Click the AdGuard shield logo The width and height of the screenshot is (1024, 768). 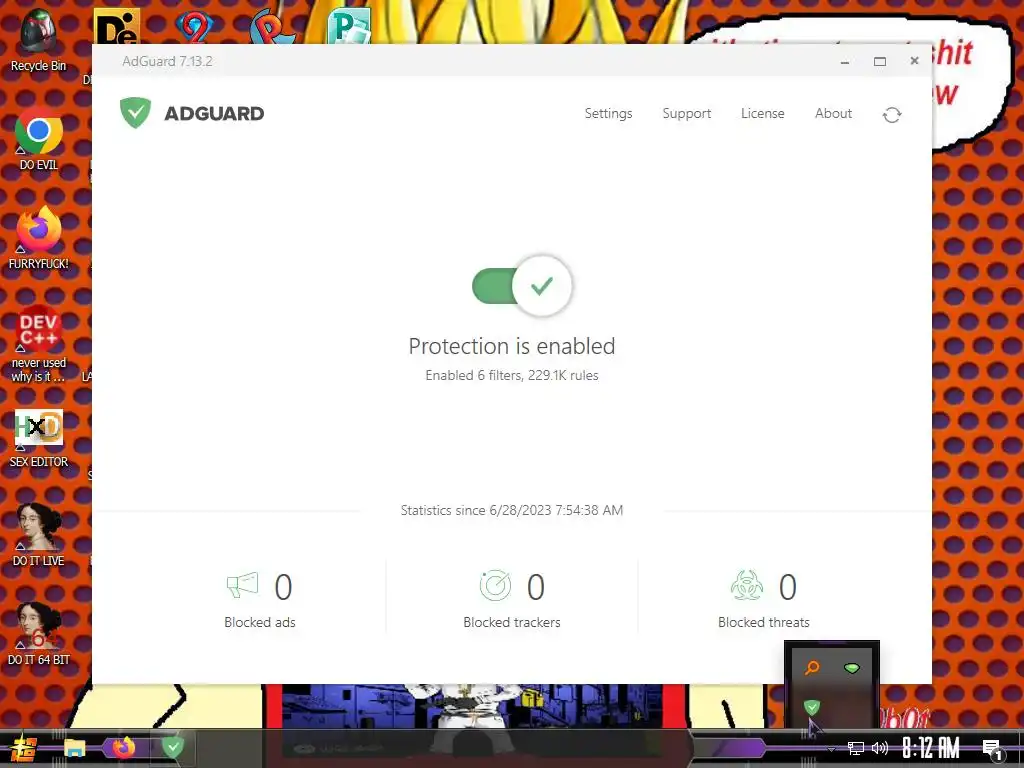[x=135, y=112]
